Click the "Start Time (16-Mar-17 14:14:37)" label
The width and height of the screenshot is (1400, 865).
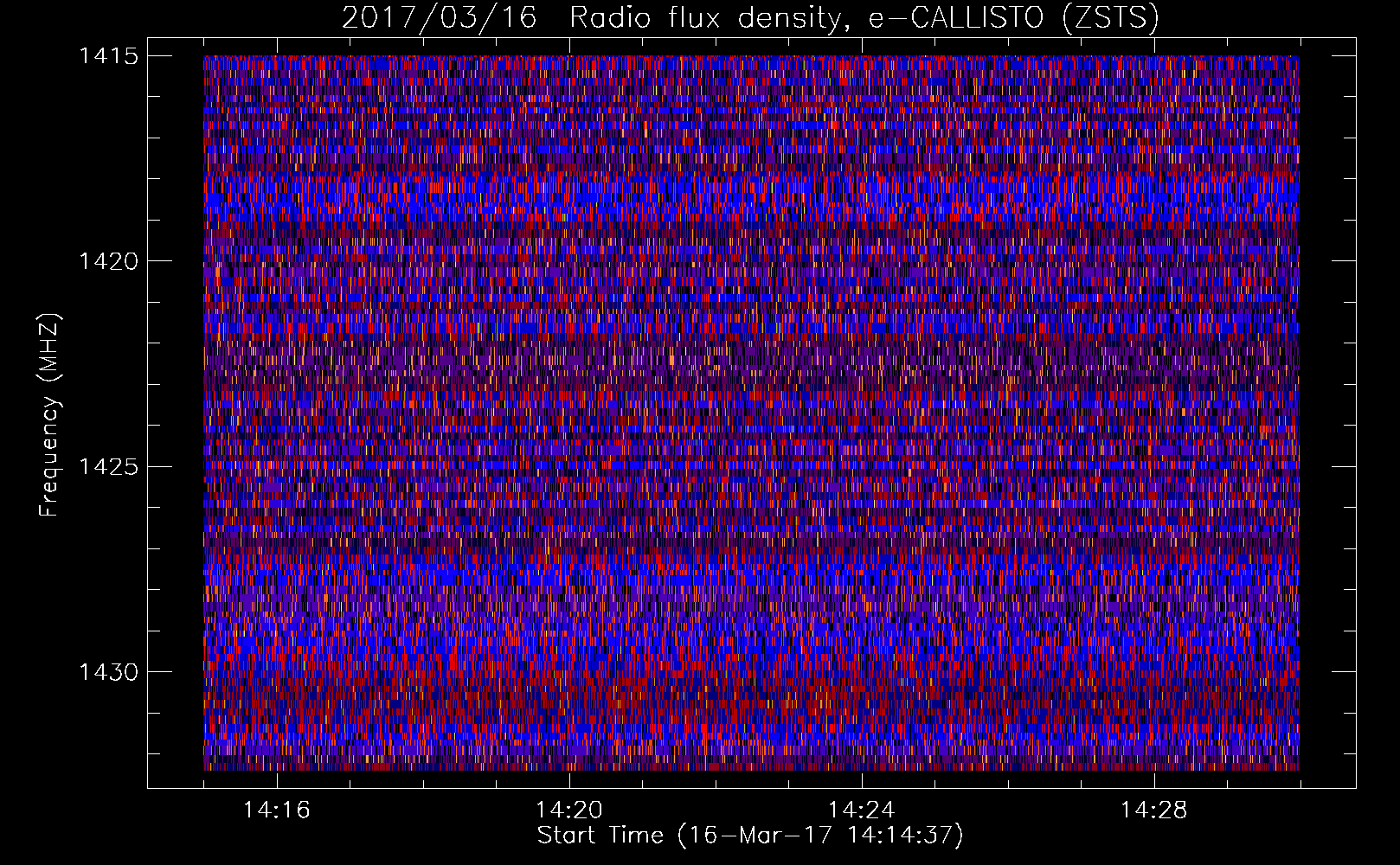click(x=750, y=836)
